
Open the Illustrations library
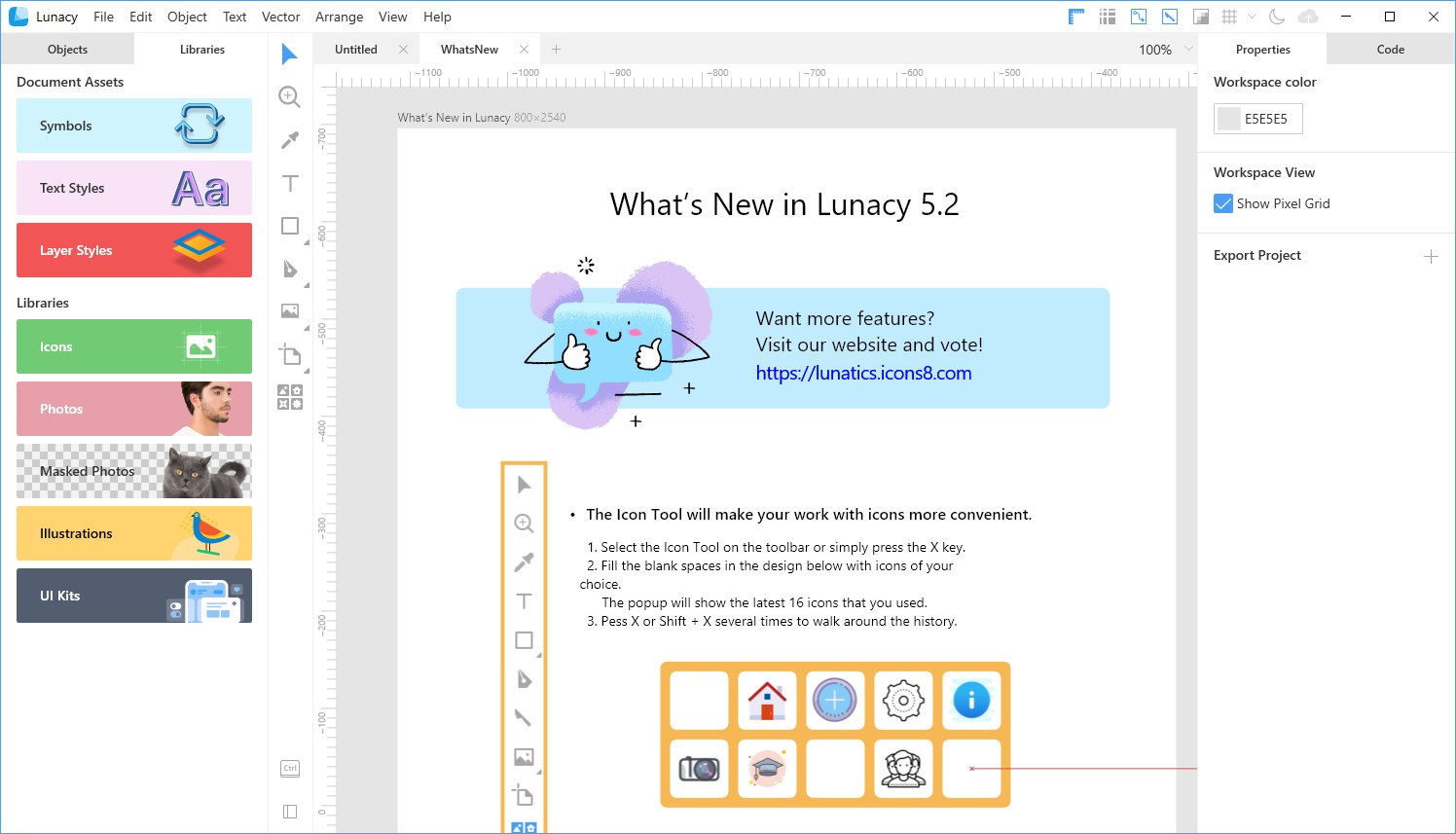(x=134, y=533)
